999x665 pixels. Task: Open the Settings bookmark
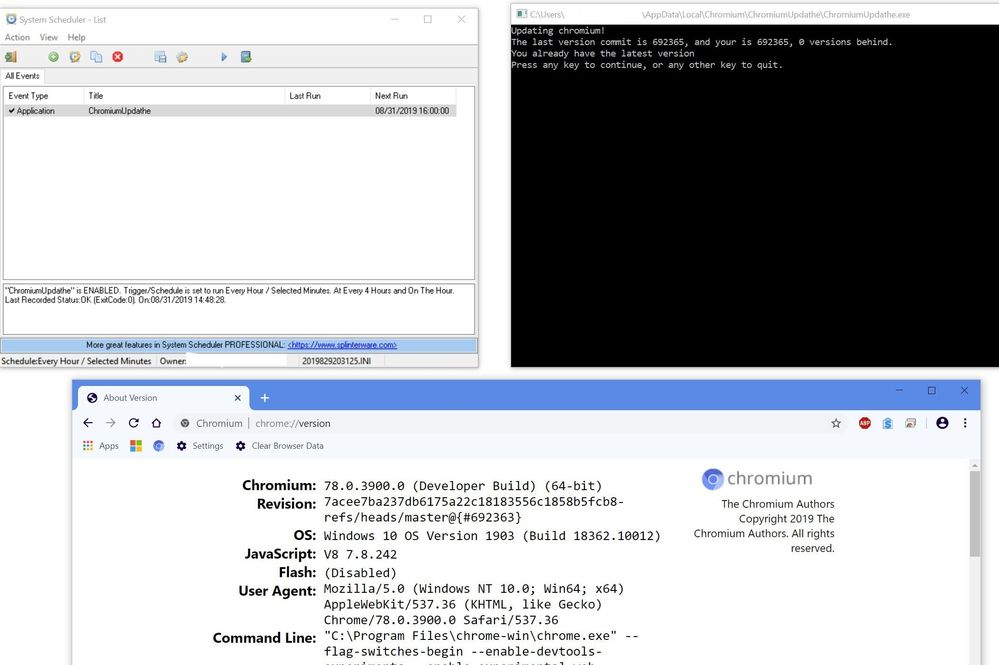point(200,446)
